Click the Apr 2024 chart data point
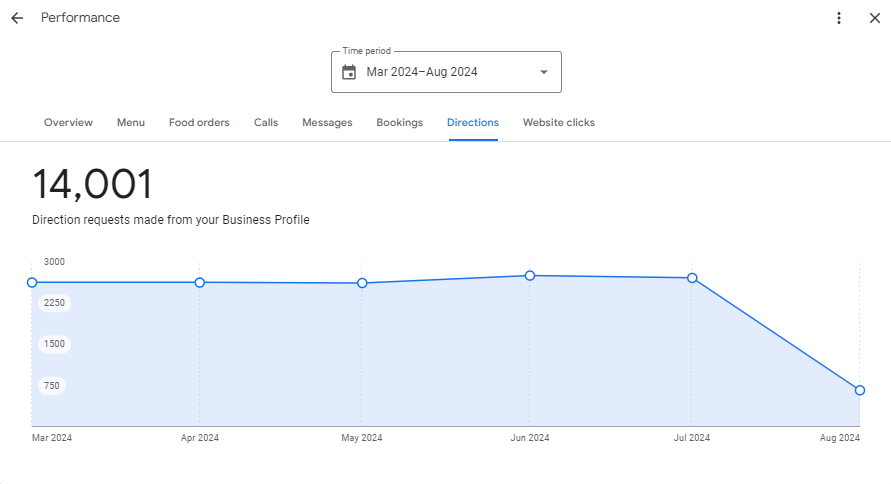 200,283
